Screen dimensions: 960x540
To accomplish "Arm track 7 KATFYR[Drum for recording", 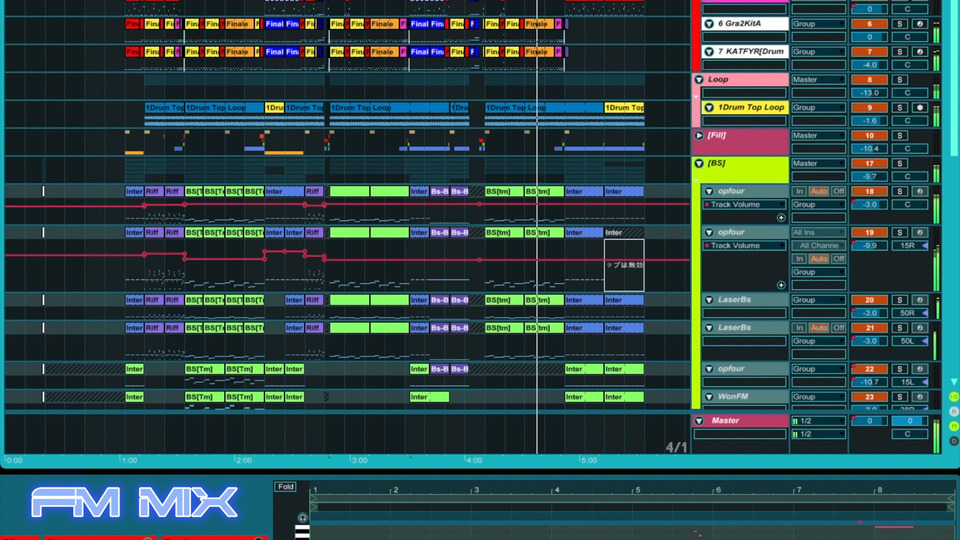I will (x=920, y=52).
